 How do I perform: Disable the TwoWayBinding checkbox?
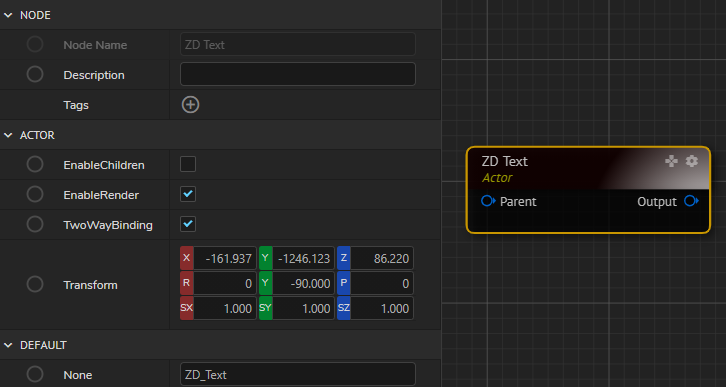click(188, 225)
